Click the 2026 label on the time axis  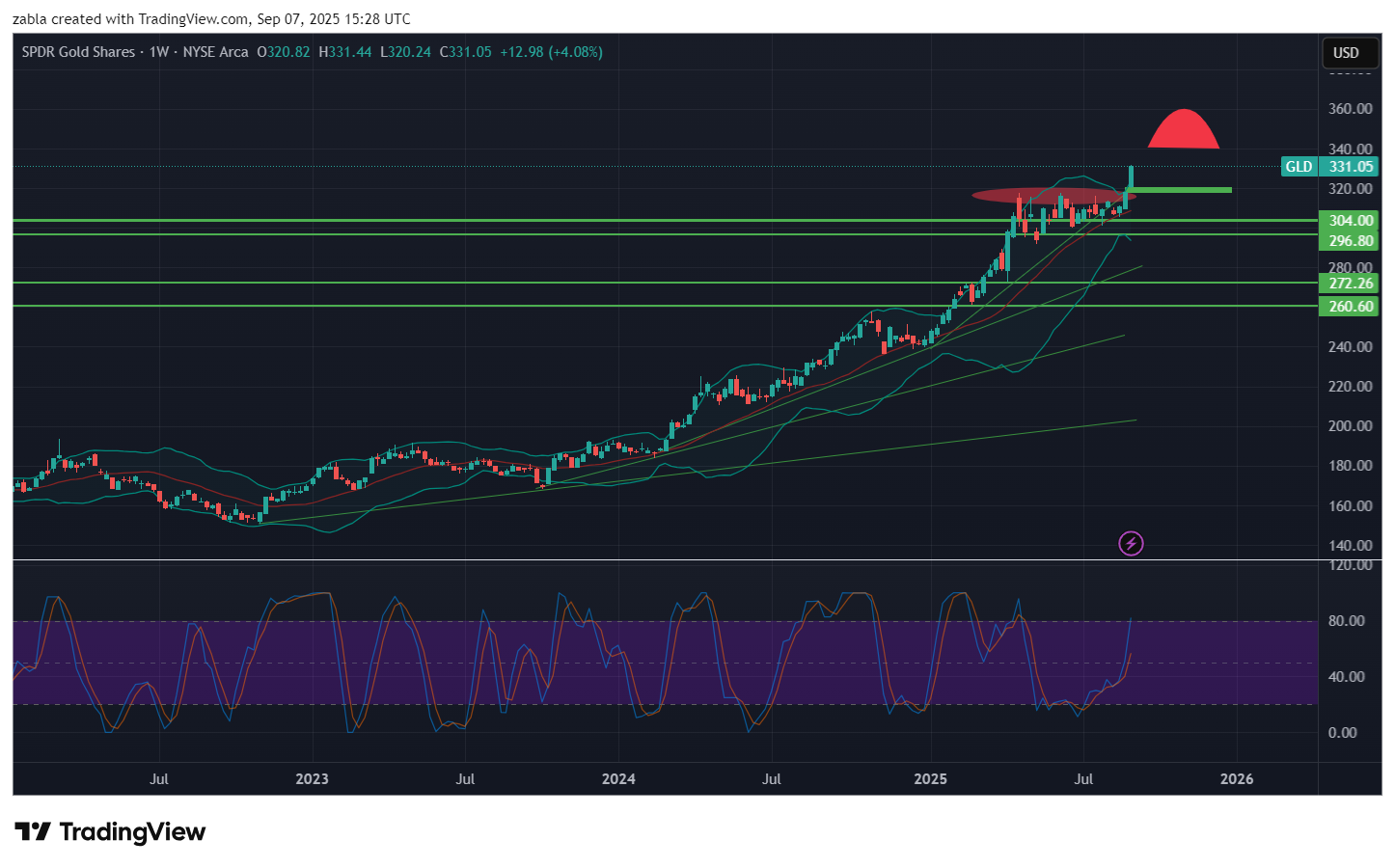(1237, 779)
